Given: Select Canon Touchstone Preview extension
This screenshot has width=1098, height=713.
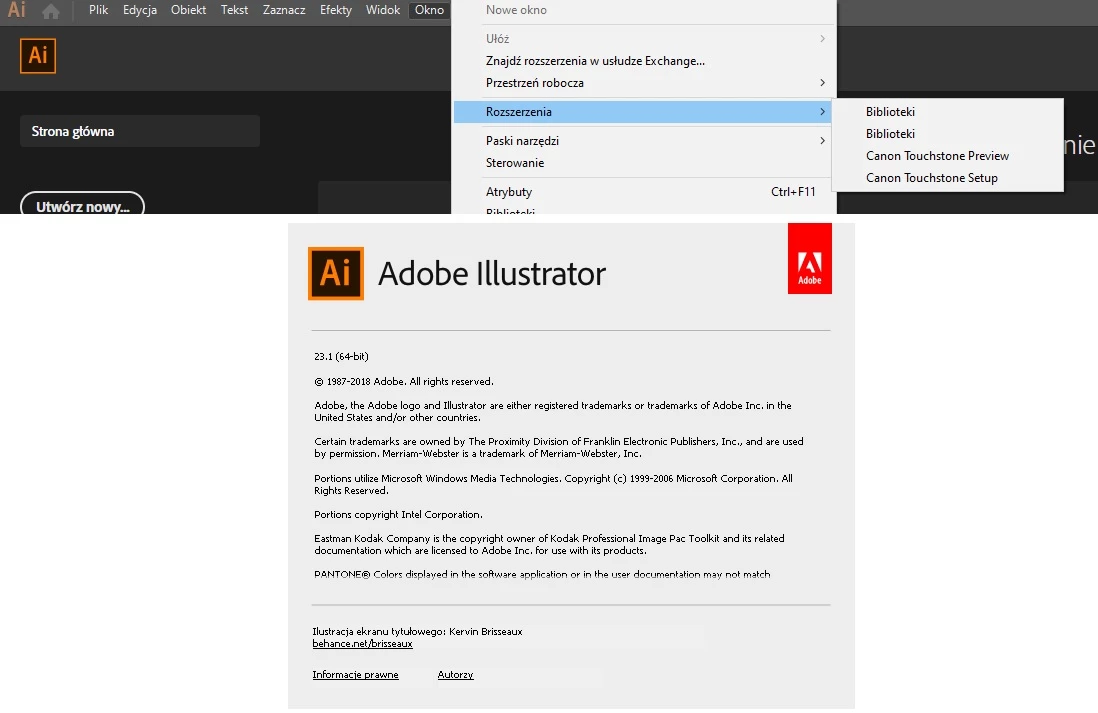Looking at the screenshot, I should 947,155.
